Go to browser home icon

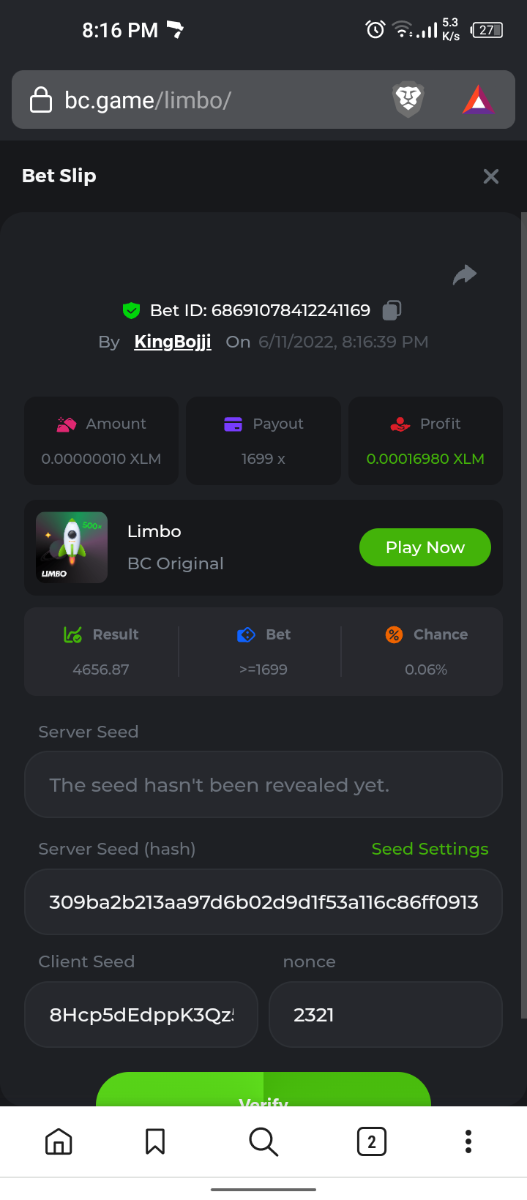coord(59,1141)
